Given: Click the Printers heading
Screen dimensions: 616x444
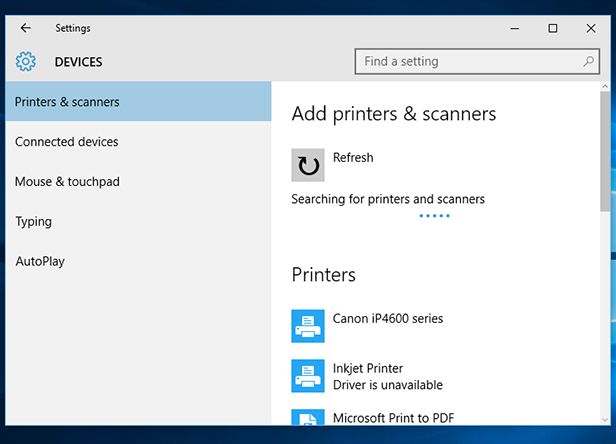Looking at the screenshot, I should (x=323, y=275).
